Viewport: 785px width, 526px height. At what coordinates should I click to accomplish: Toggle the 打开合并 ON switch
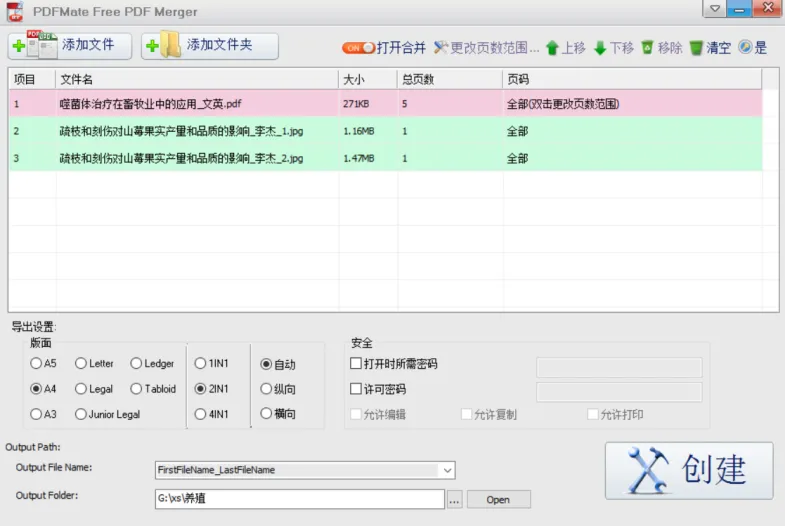pos(358,48)
